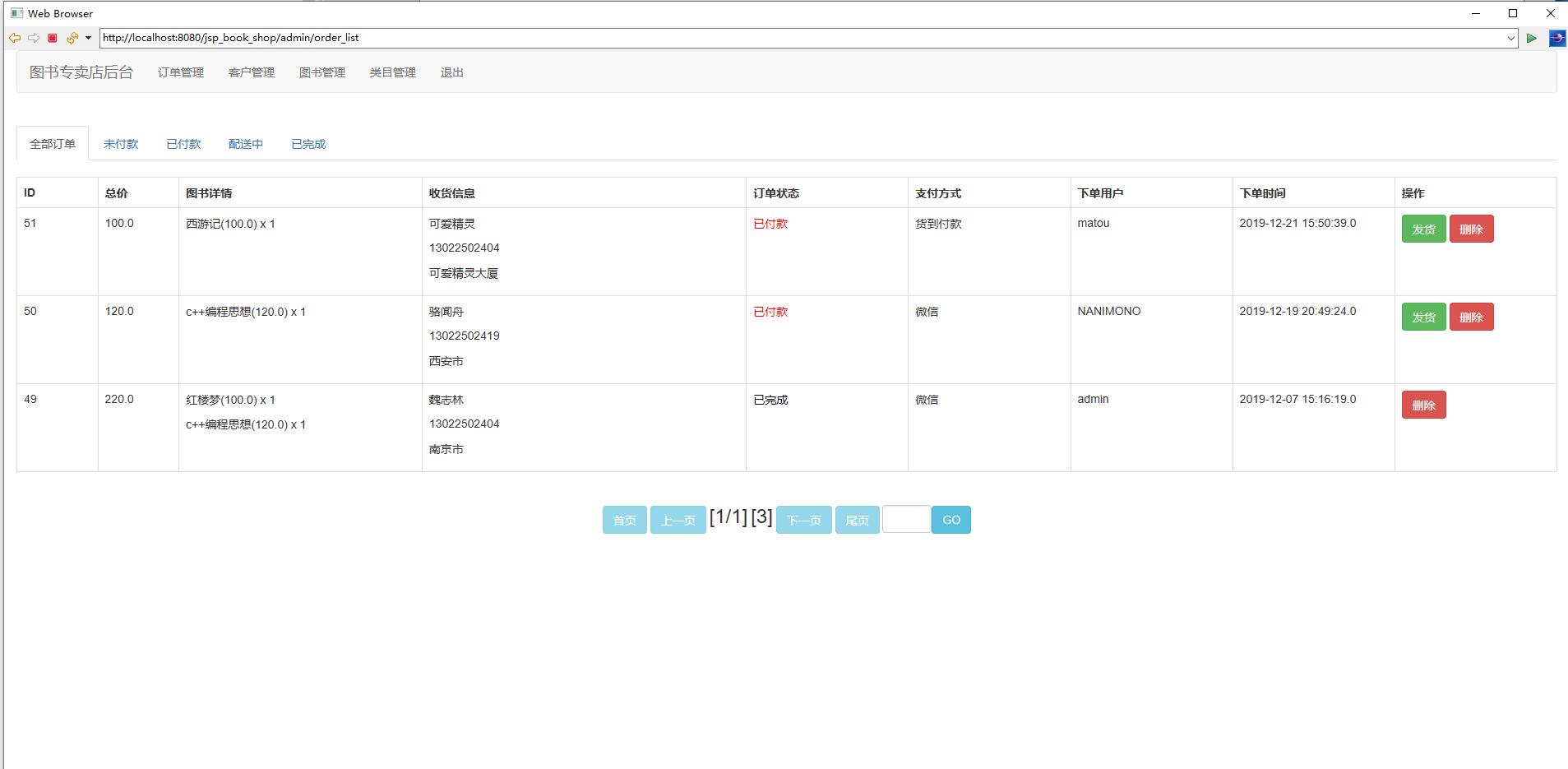1568x769 pixels.
Task: Select the 已完成 orders tab
Action: point(308,144)
